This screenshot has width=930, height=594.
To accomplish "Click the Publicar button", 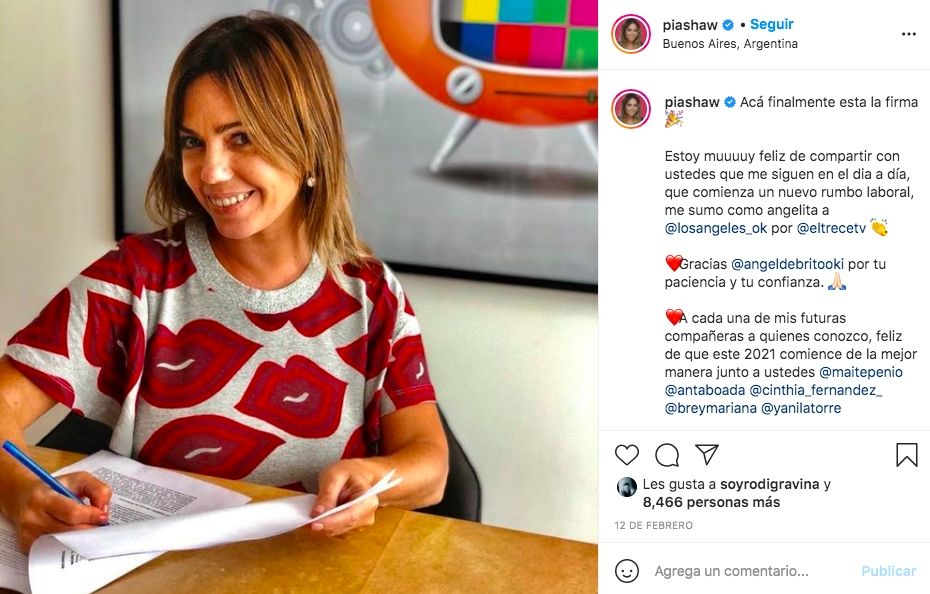I will pos(888,571).
